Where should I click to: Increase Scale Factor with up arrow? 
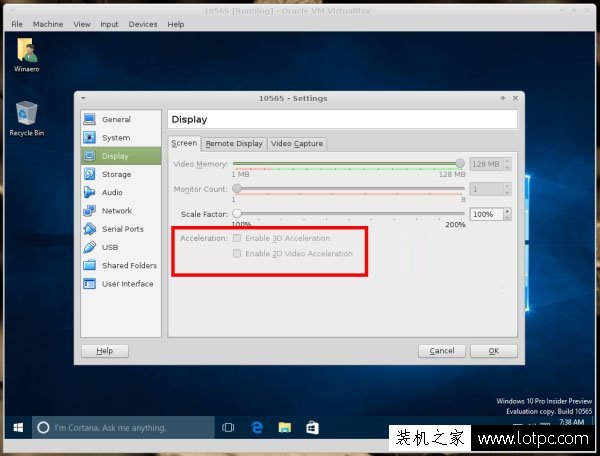point(507,211)
